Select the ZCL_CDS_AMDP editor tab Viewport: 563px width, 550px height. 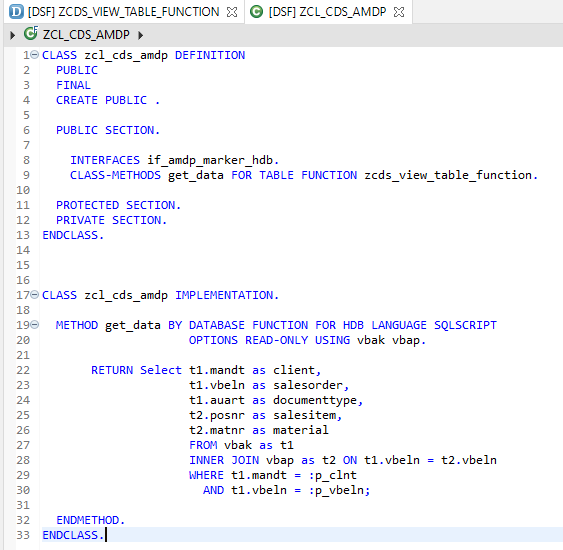point(327,12)
